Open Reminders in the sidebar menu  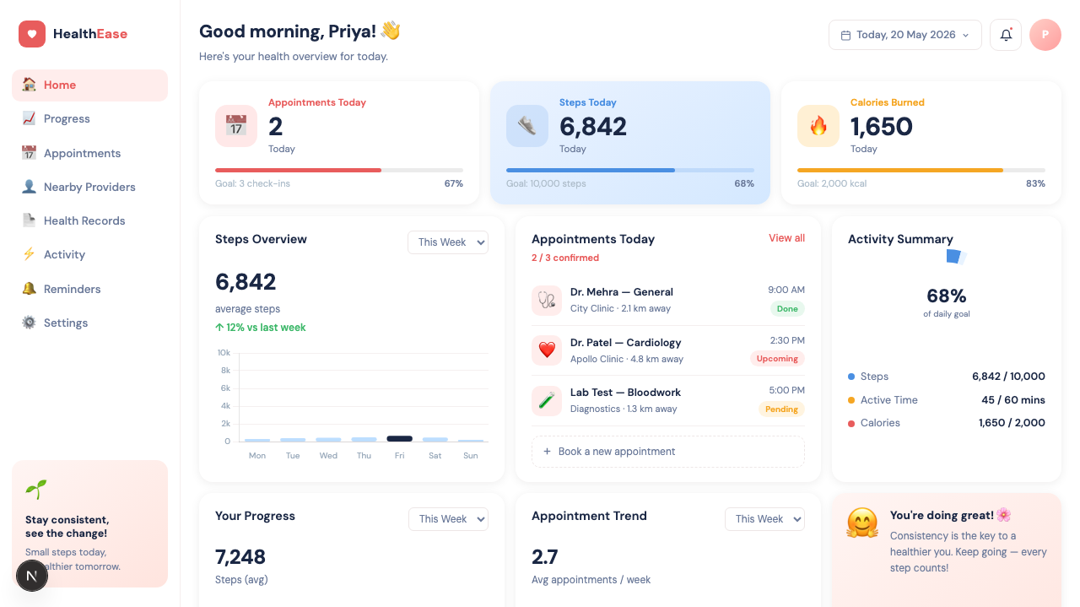90,289
